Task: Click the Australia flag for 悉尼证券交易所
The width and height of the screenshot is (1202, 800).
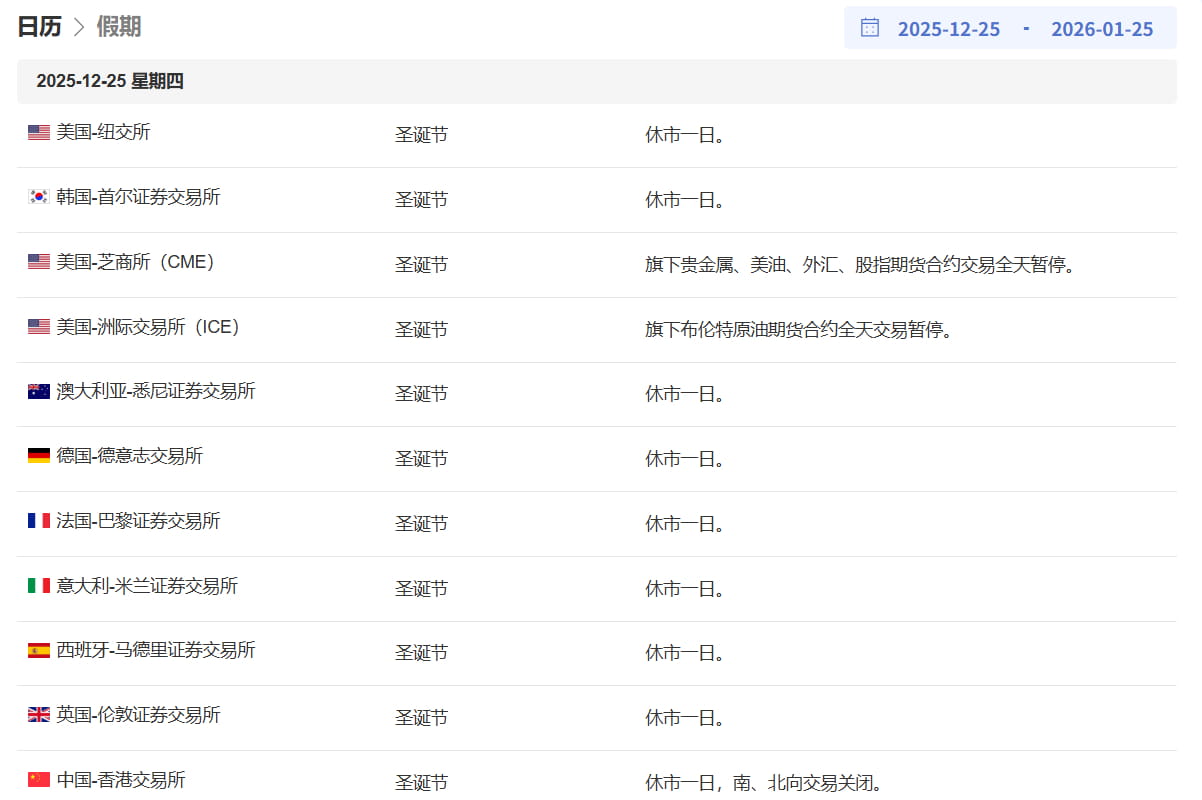Action: [39, 391]
